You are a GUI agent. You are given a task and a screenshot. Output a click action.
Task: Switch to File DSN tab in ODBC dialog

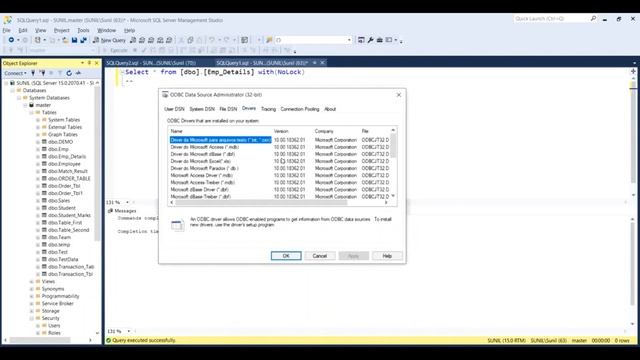(x=228, y=109)
